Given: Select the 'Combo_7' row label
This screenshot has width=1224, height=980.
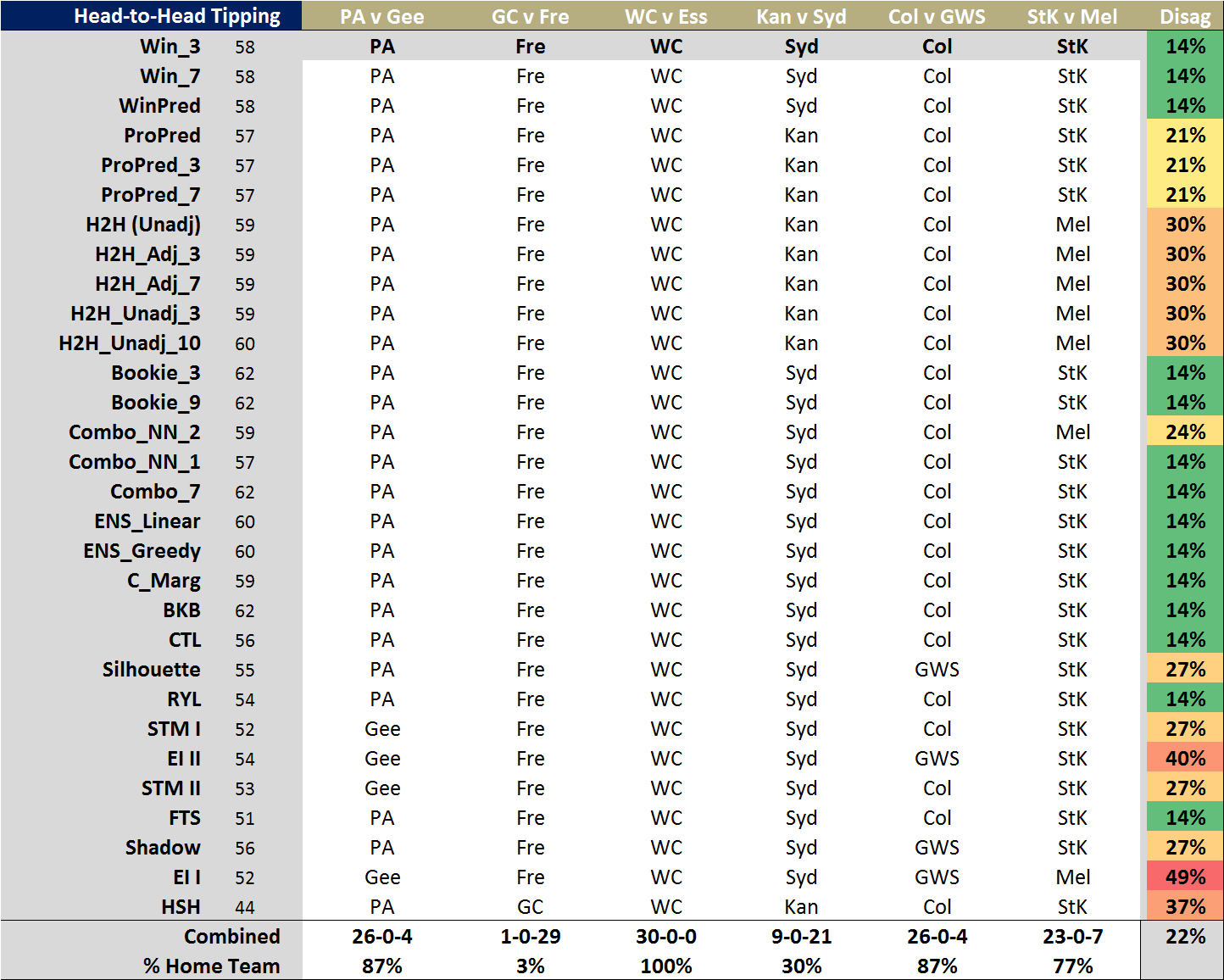Looking at the screenshot, I should point(156,492).
